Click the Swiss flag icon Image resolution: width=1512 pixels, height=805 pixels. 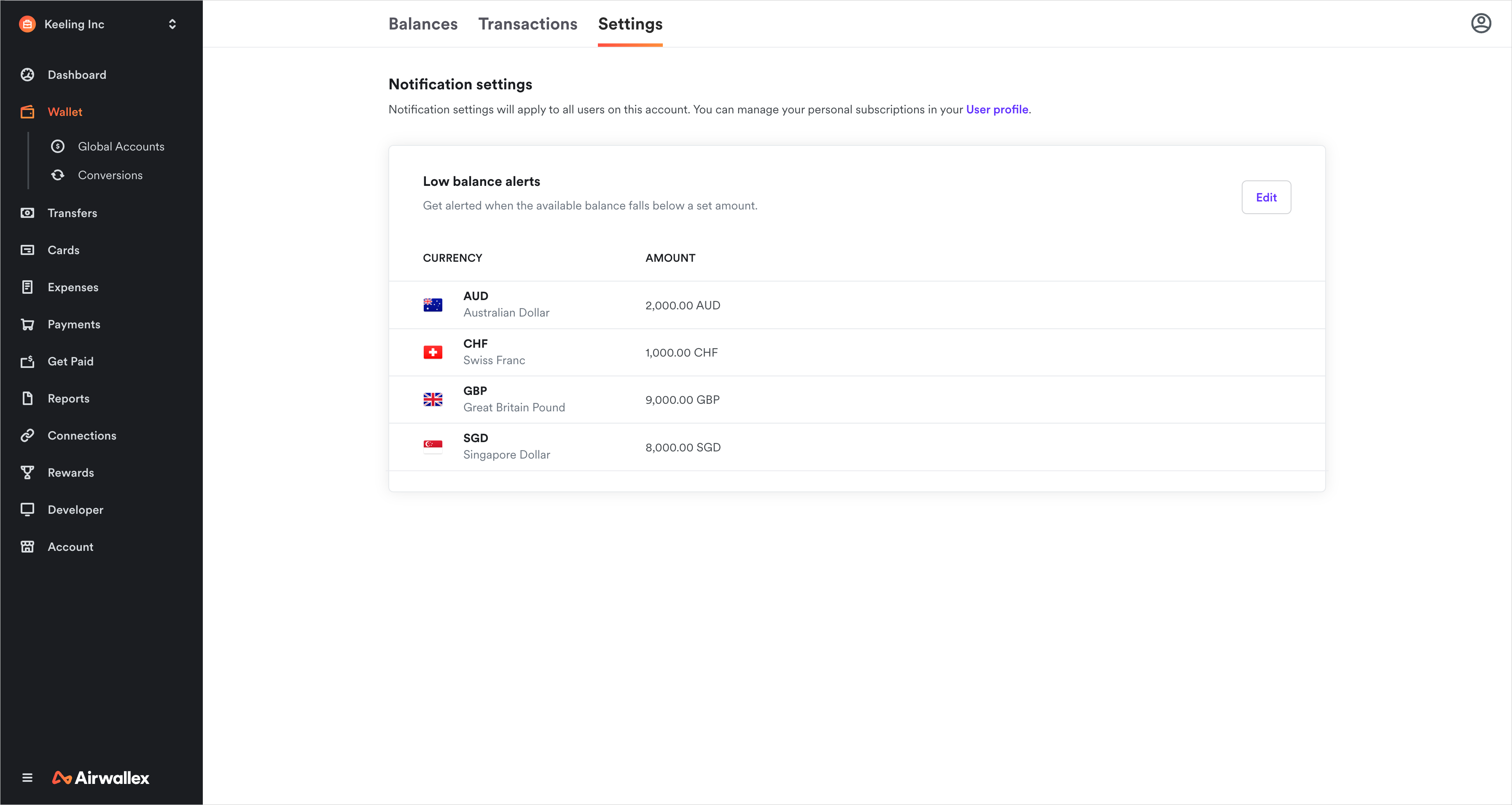433,352
